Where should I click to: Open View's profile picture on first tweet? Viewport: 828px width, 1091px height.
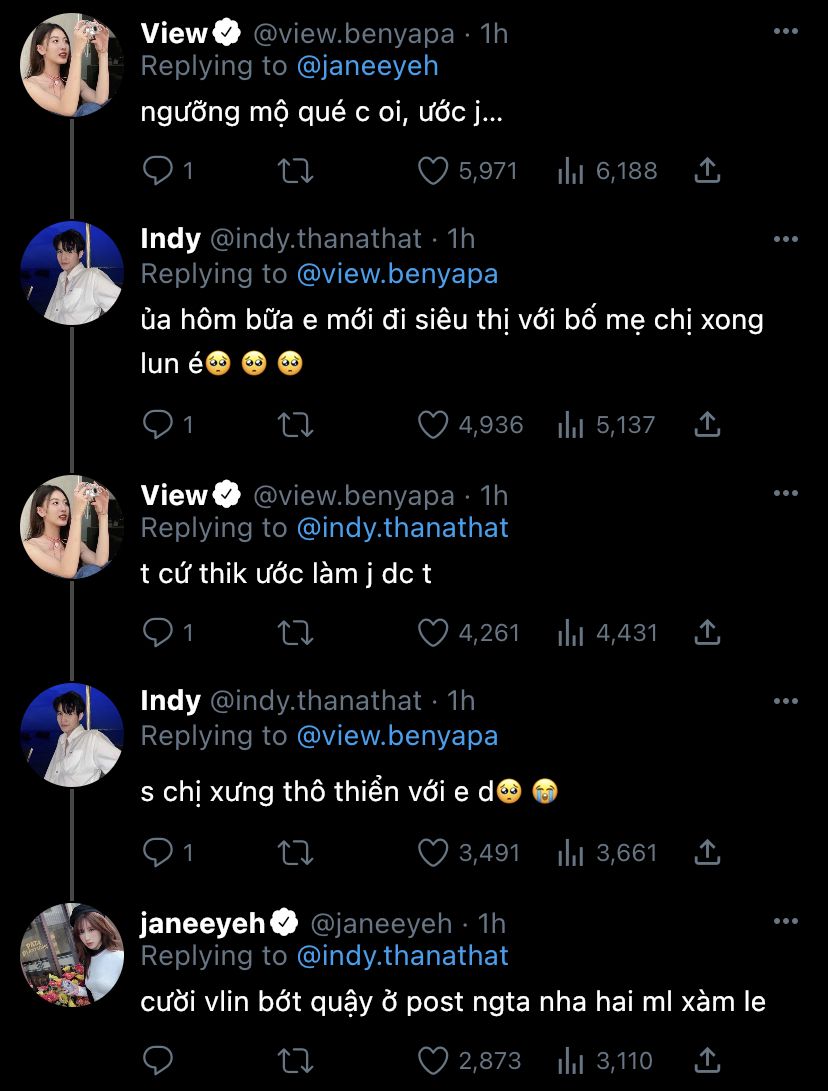[72, 65]
